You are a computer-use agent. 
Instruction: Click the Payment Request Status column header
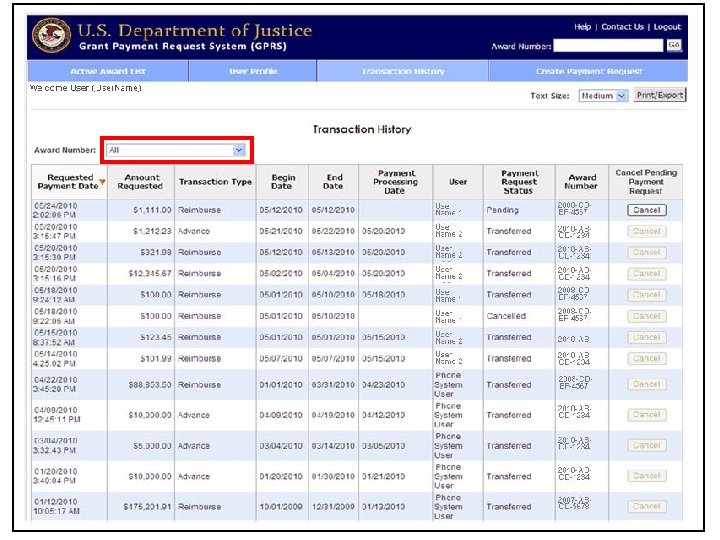(x=519, y=182)
